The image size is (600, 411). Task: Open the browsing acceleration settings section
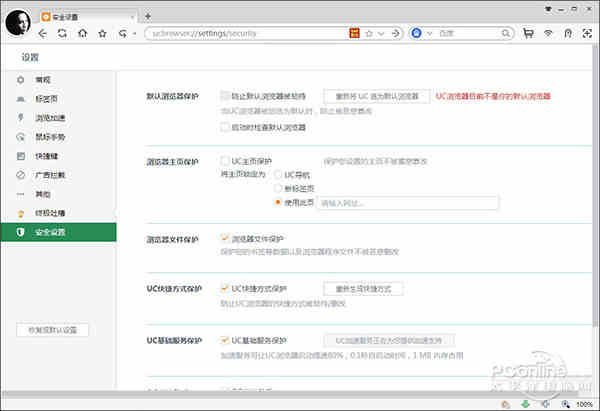(x=58, y=118)
